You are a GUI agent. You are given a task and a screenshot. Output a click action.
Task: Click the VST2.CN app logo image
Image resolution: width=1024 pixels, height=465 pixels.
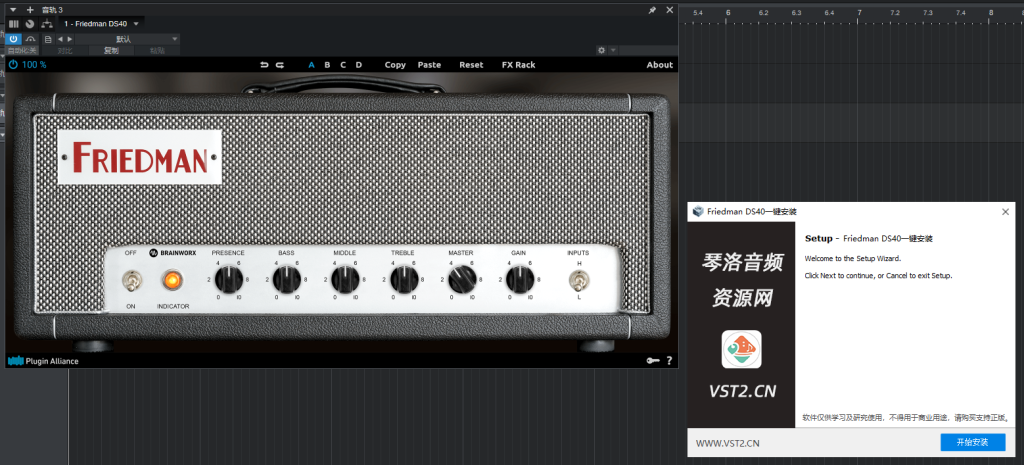click(x=741, y=349)
